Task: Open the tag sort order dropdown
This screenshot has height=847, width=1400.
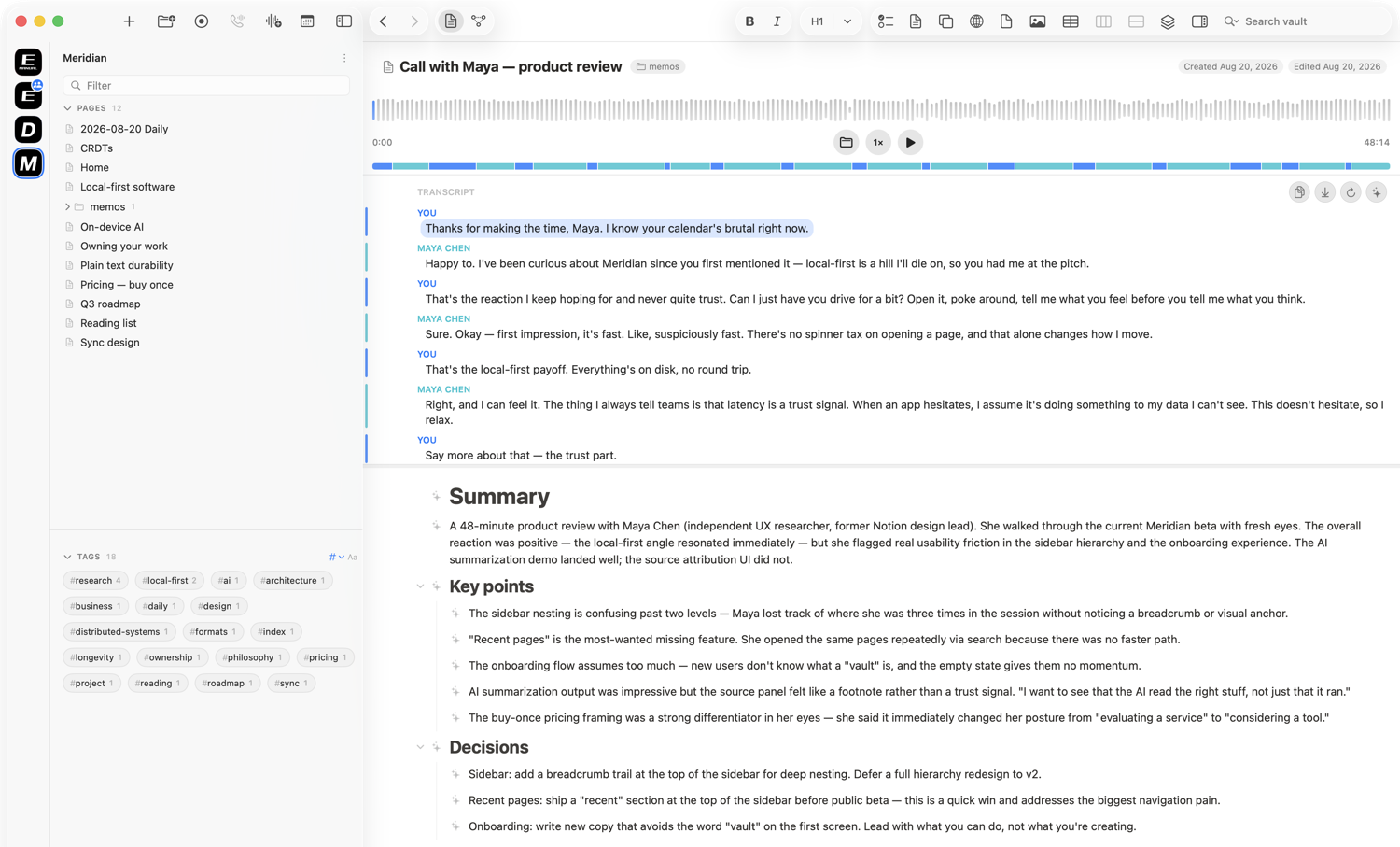Action: pos(337,557)
